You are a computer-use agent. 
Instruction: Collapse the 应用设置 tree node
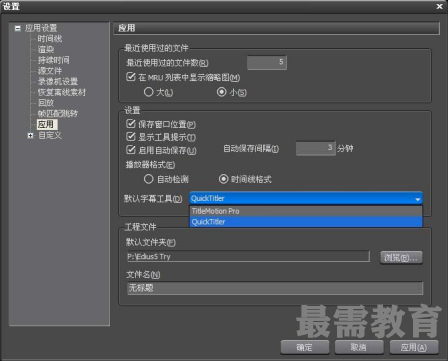18,28
